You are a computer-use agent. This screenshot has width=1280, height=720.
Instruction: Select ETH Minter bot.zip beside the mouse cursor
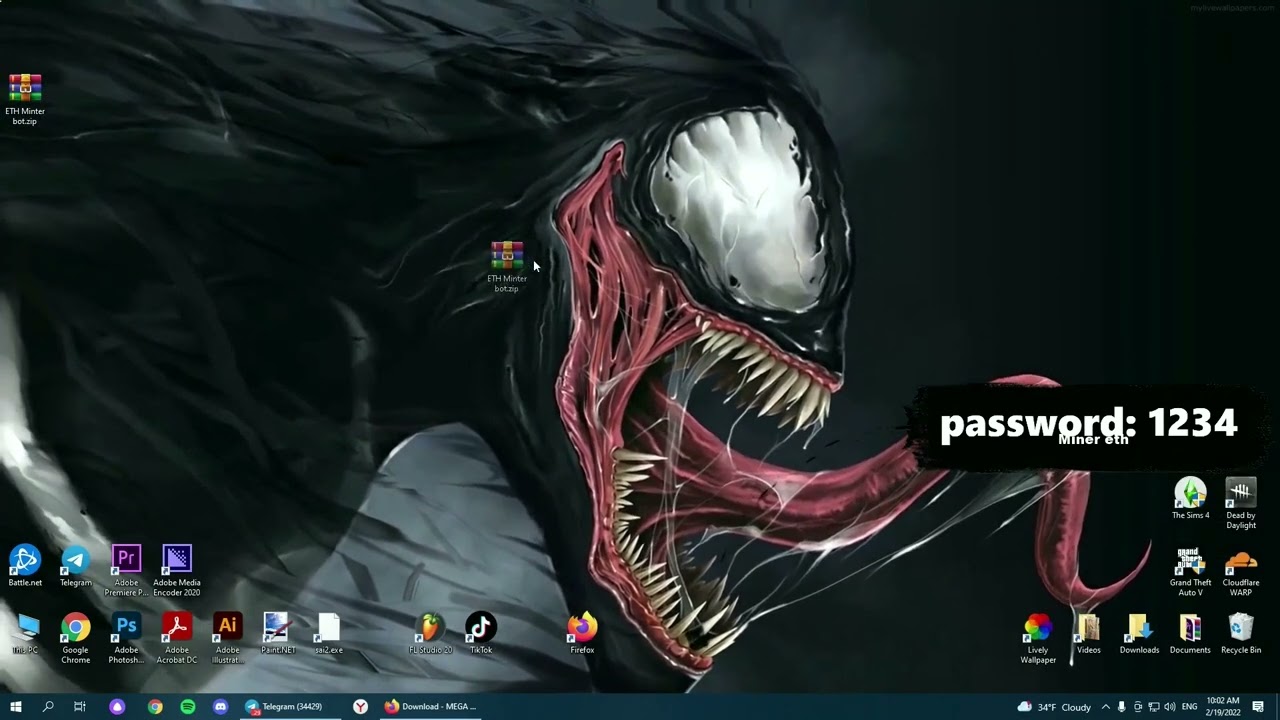pos(507,266)
